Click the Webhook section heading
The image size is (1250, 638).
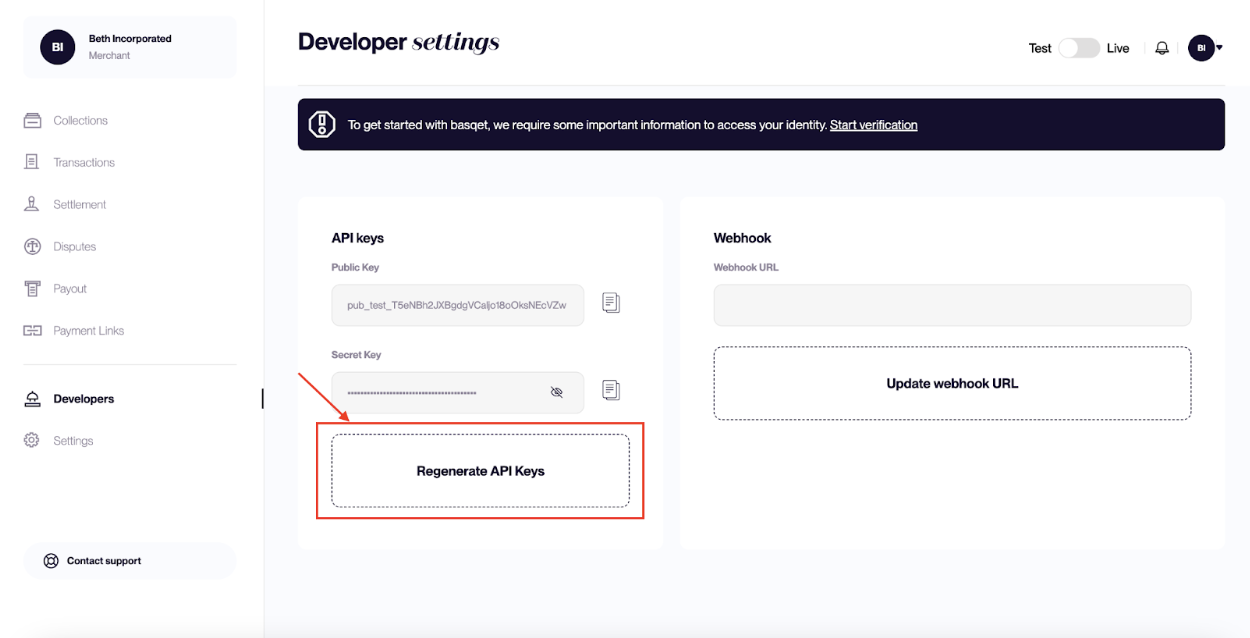[x=742, y=238]
